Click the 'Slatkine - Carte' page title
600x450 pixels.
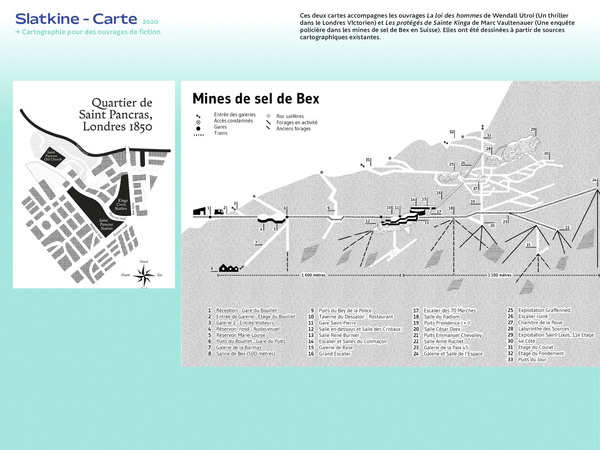pos(76,19)
